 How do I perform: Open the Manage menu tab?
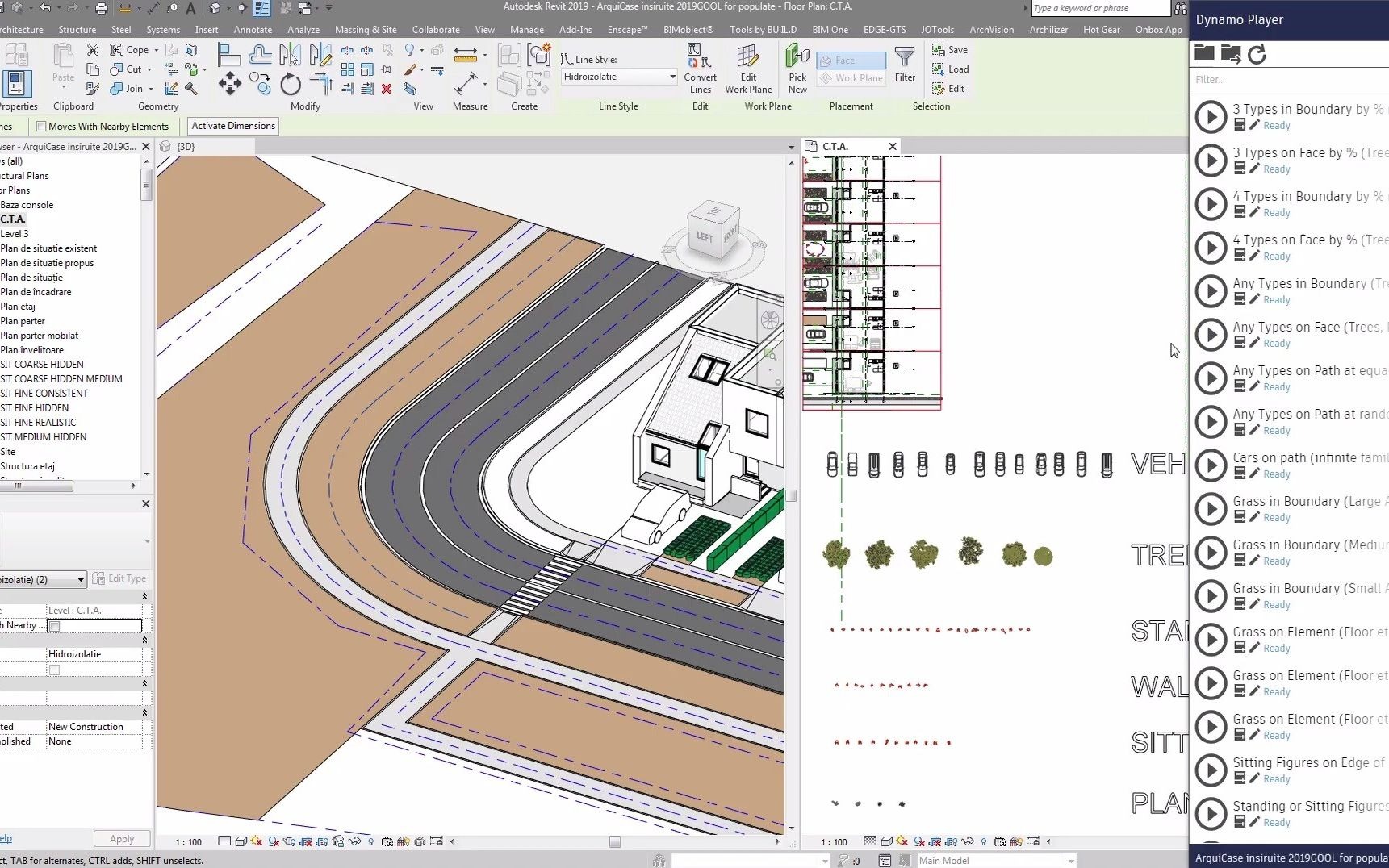pos(527,29)
